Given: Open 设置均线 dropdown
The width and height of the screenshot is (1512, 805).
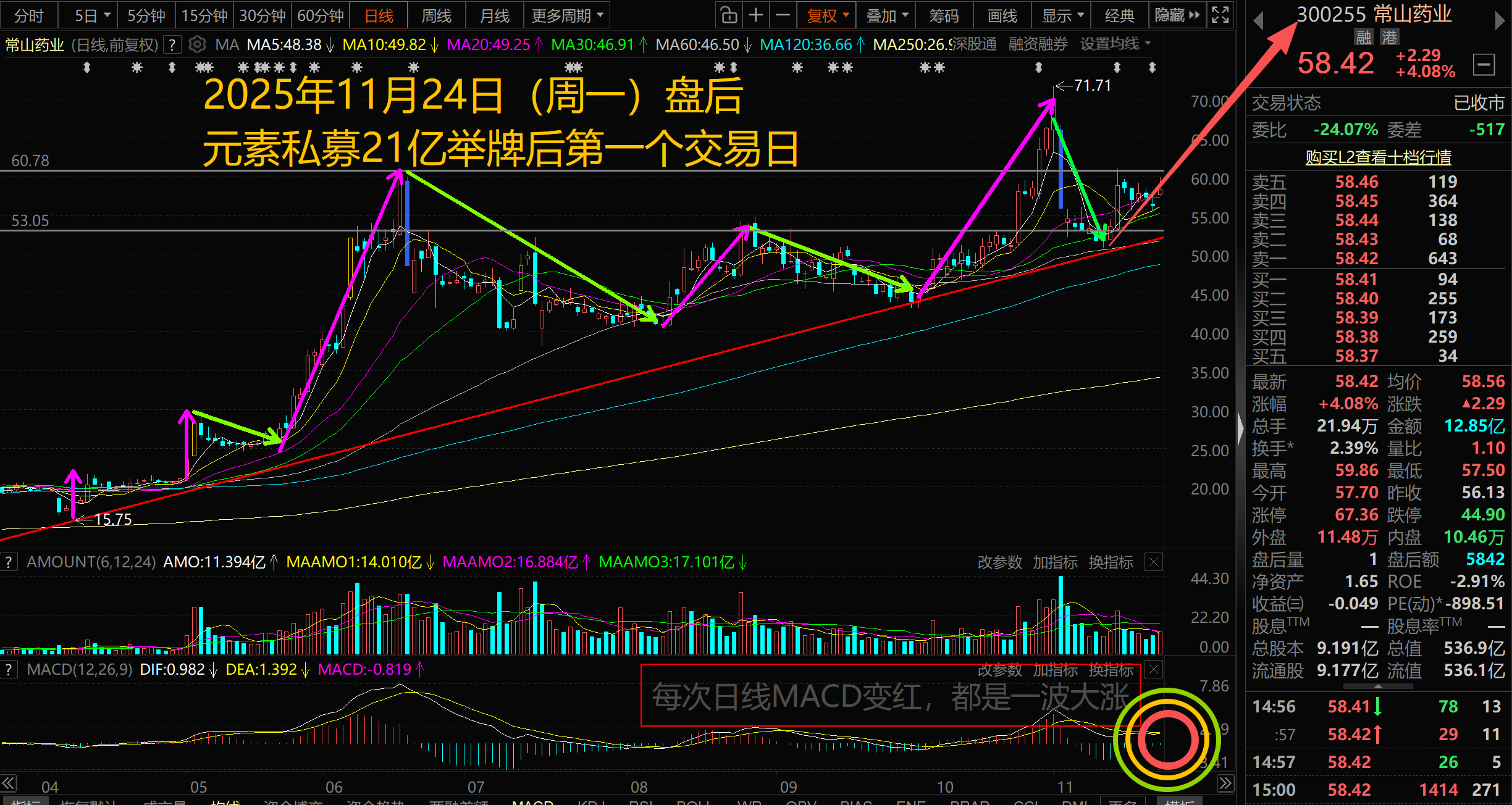Looking at the screenshot, I should pos(1115,44).
